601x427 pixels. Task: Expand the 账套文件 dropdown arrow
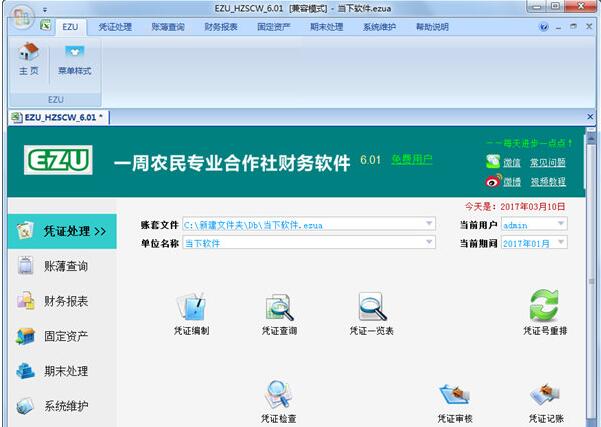point(429,223)
